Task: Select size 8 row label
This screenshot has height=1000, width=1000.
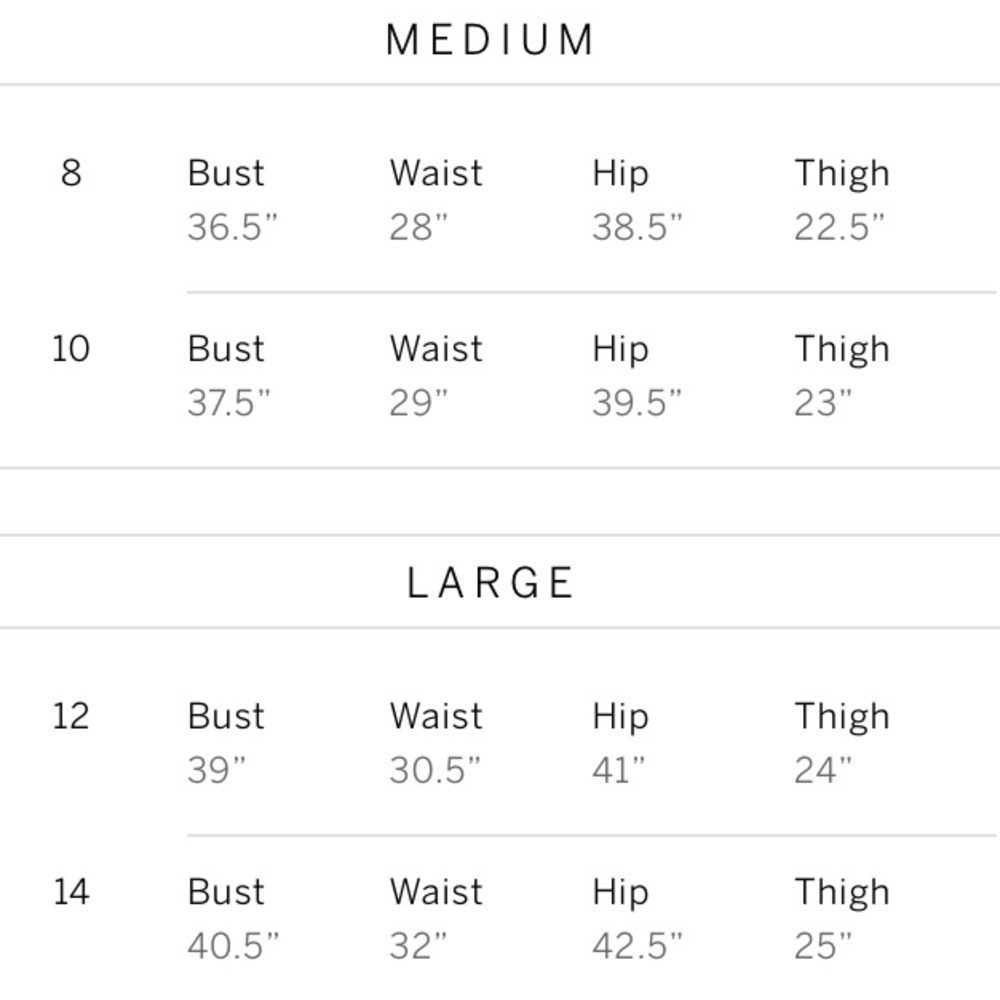Action: pos(71,173)
